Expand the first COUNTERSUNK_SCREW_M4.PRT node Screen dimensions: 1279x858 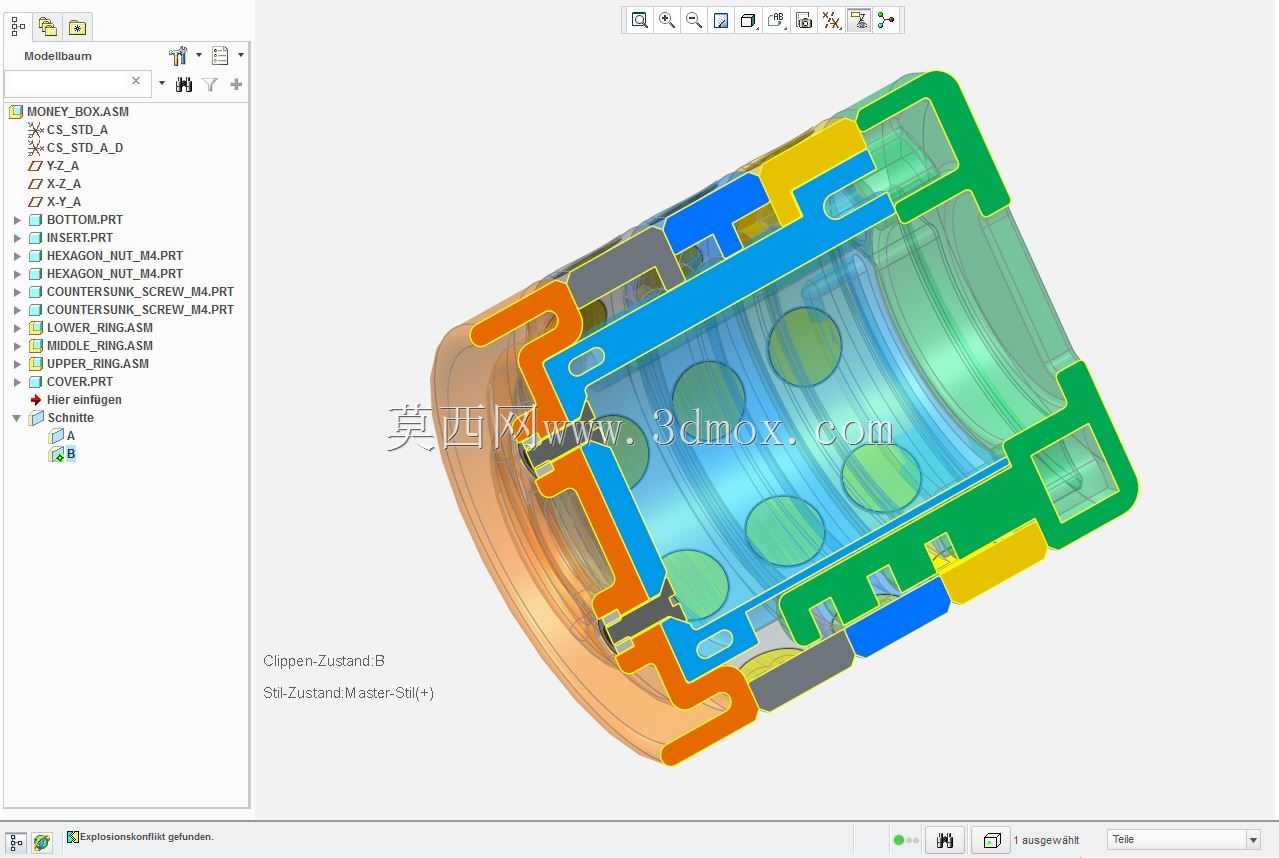pyautogui.click(x=17, y=292)
